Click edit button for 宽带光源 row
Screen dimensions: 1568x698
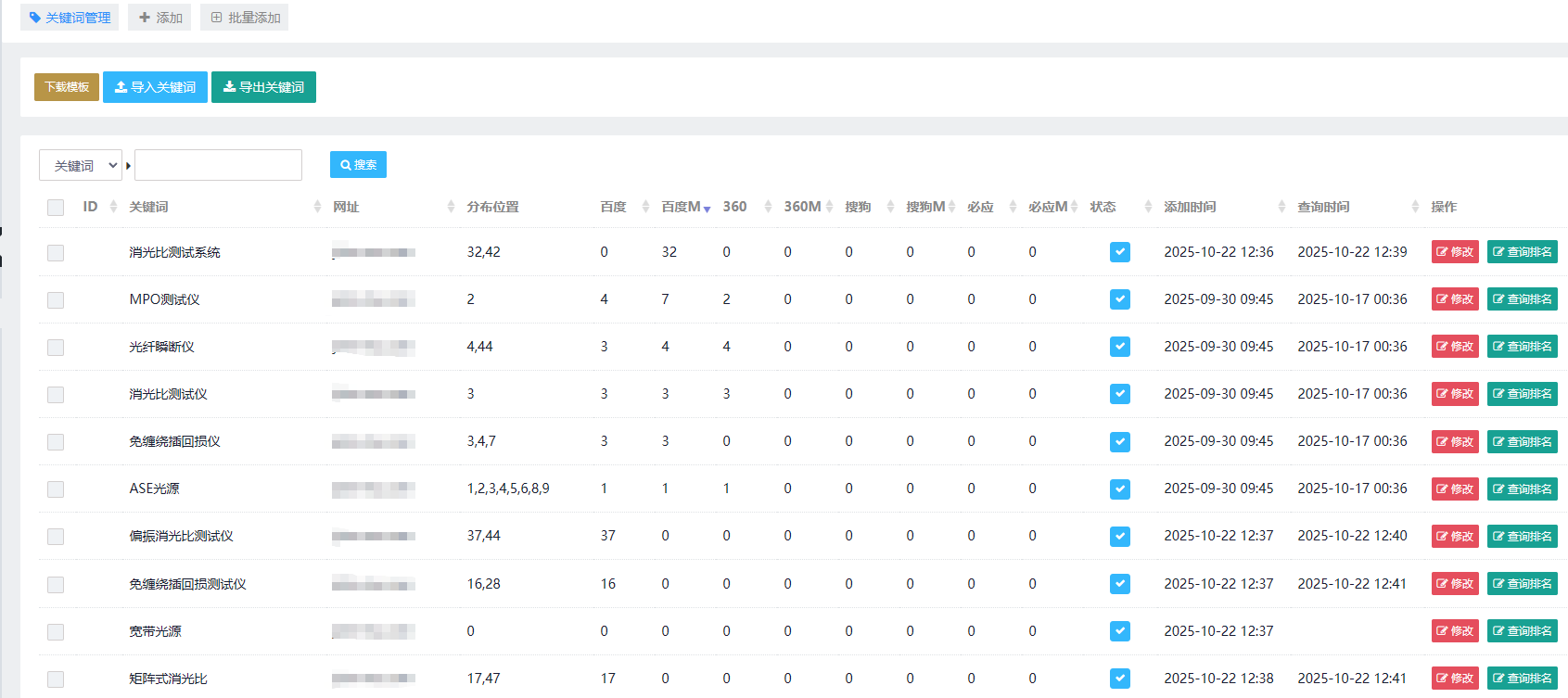click(x=1454, y=631)
